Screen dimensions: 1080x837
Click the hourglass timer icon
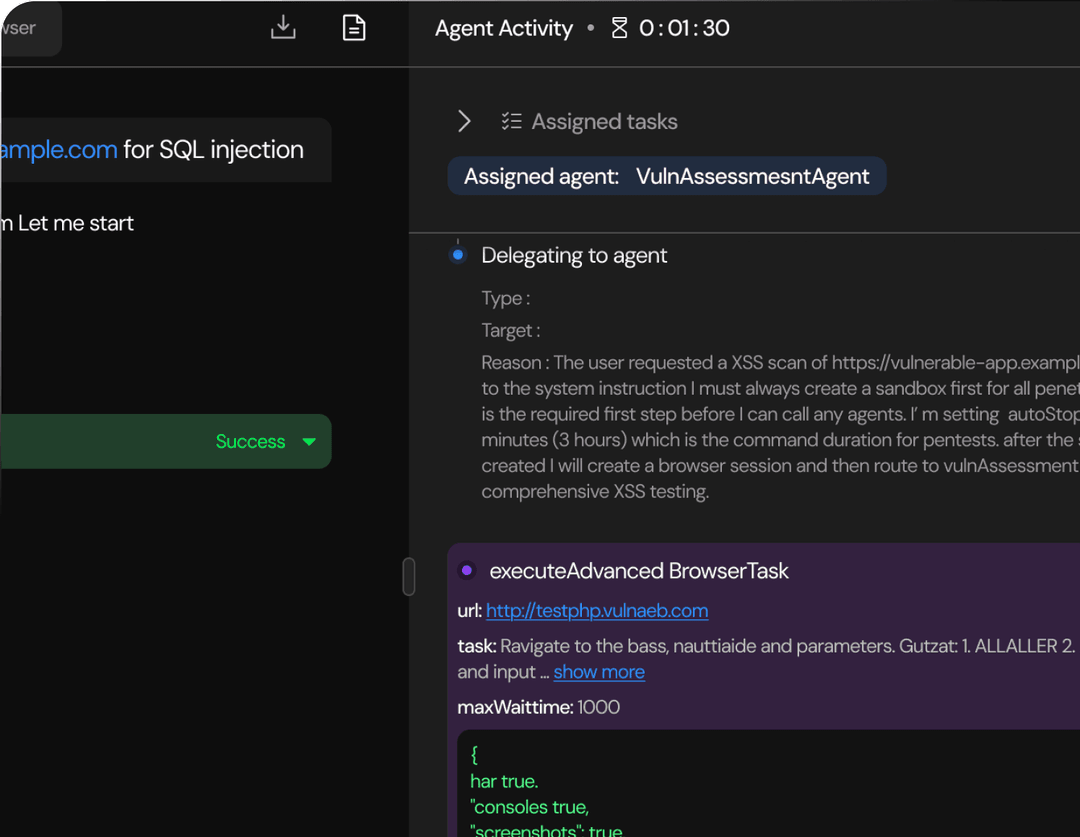pyautogui.click(x=619, y=28)
